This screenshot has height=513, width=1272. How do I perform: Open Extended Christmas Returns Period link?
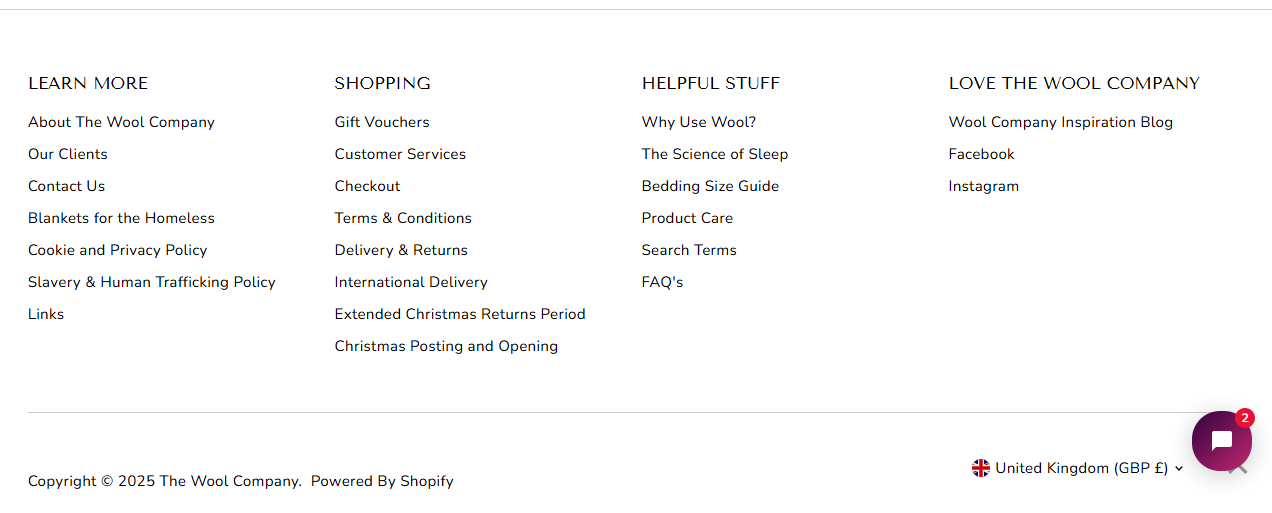pos(460,314)
